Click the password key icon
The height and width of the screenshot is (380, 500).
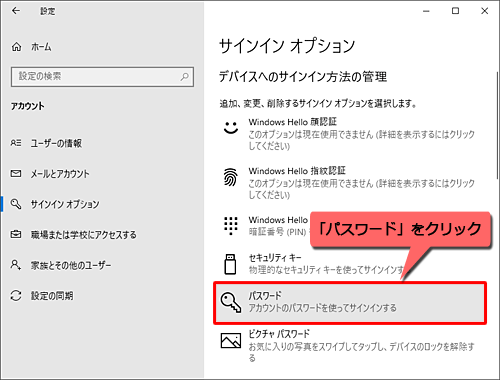[231, 302]
